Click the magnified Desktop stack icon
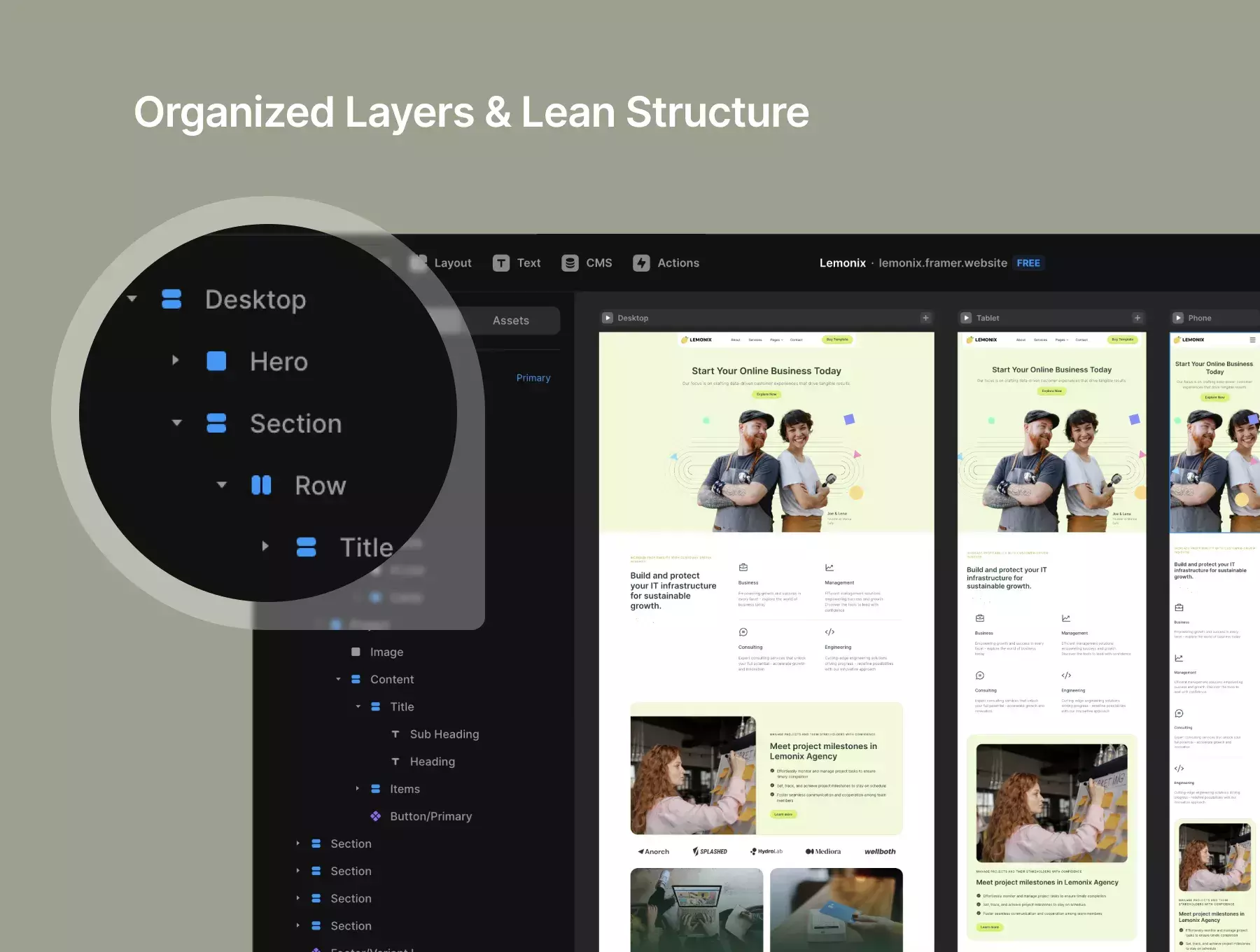1260x952 pixels. [171, 299]
